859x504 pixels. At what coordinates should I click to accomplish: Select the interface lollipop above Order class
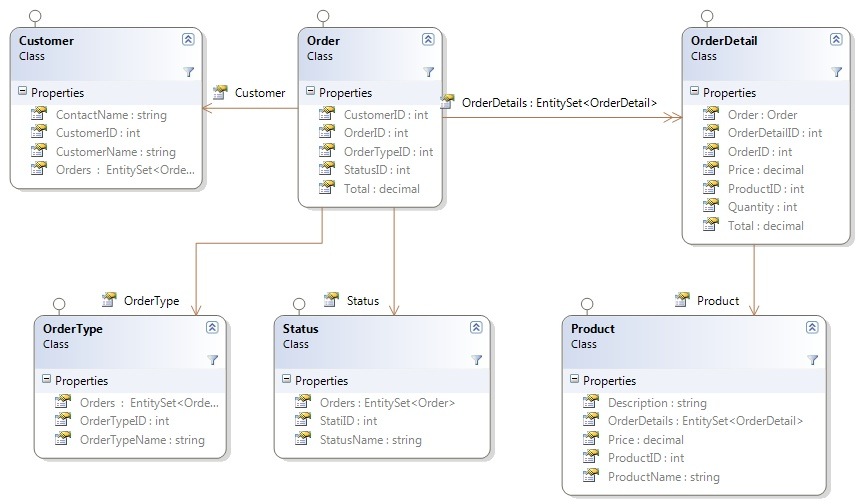coord(323,16)
